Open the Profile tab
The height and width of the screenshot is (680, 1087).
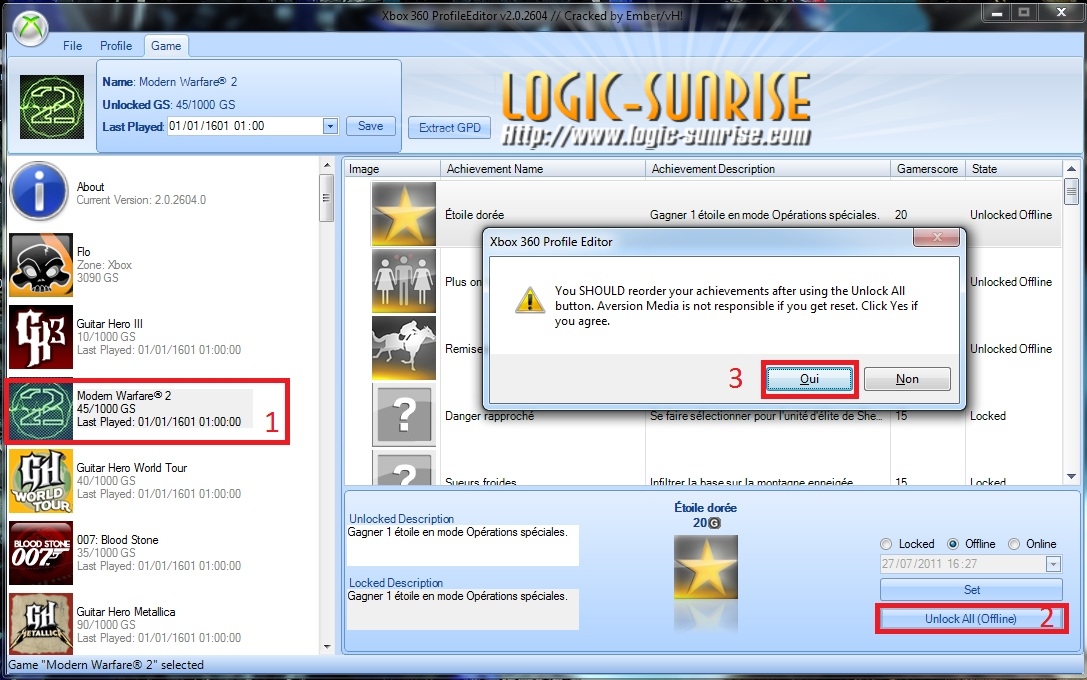point(116,46)
